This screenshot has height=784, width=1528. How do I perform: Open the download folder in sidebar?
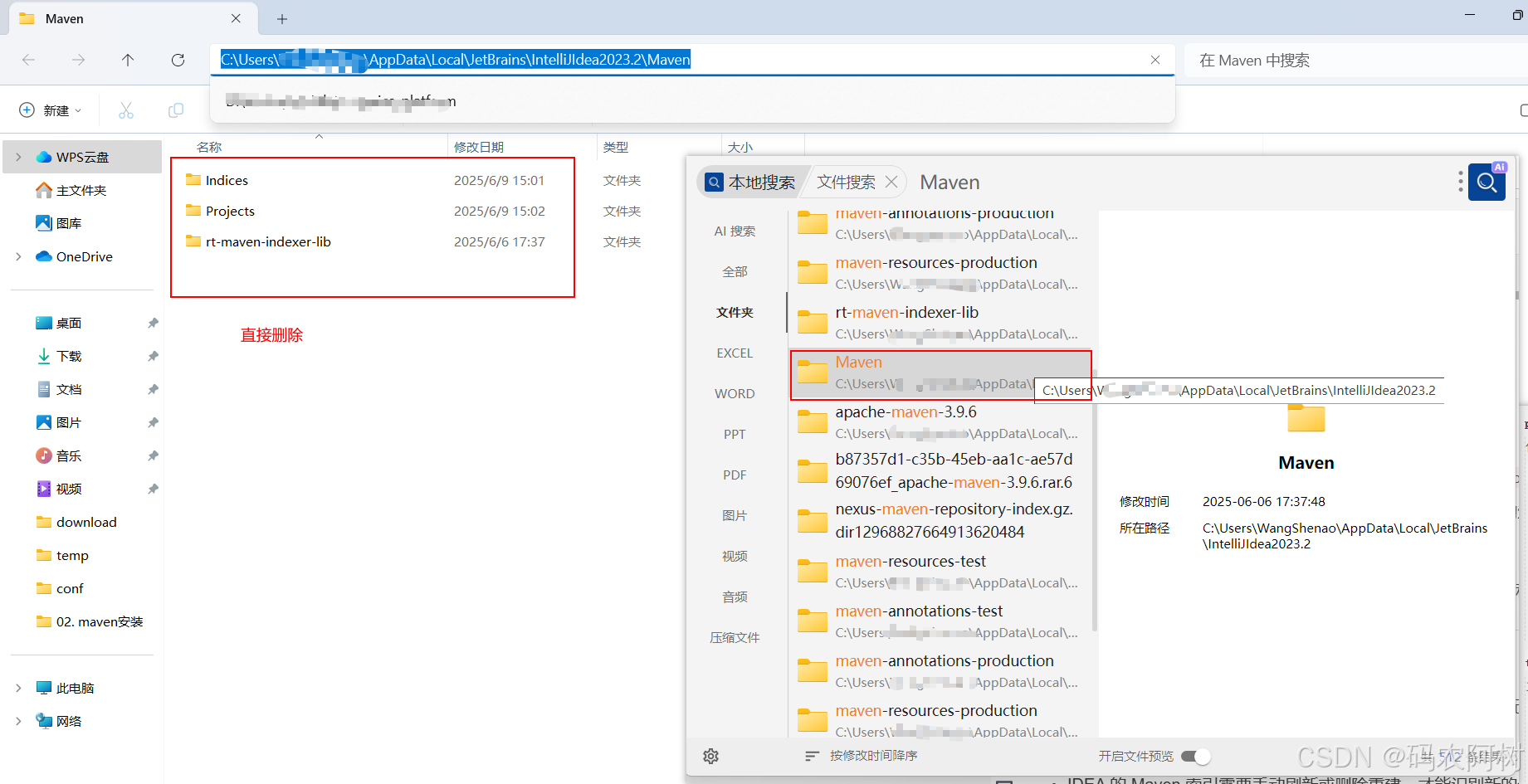point(86,522)
